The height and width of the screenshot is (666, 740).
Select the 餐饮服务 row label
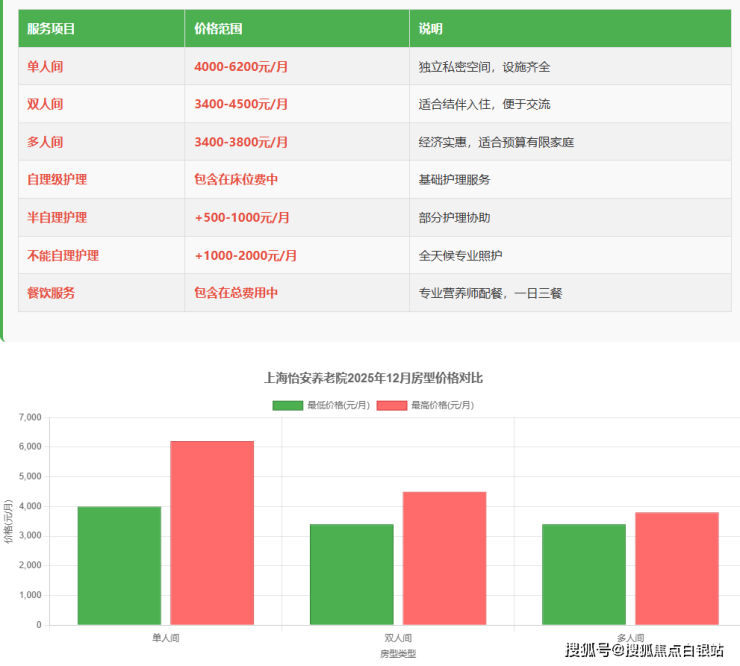pyautogui.click(x=51, y=293)
